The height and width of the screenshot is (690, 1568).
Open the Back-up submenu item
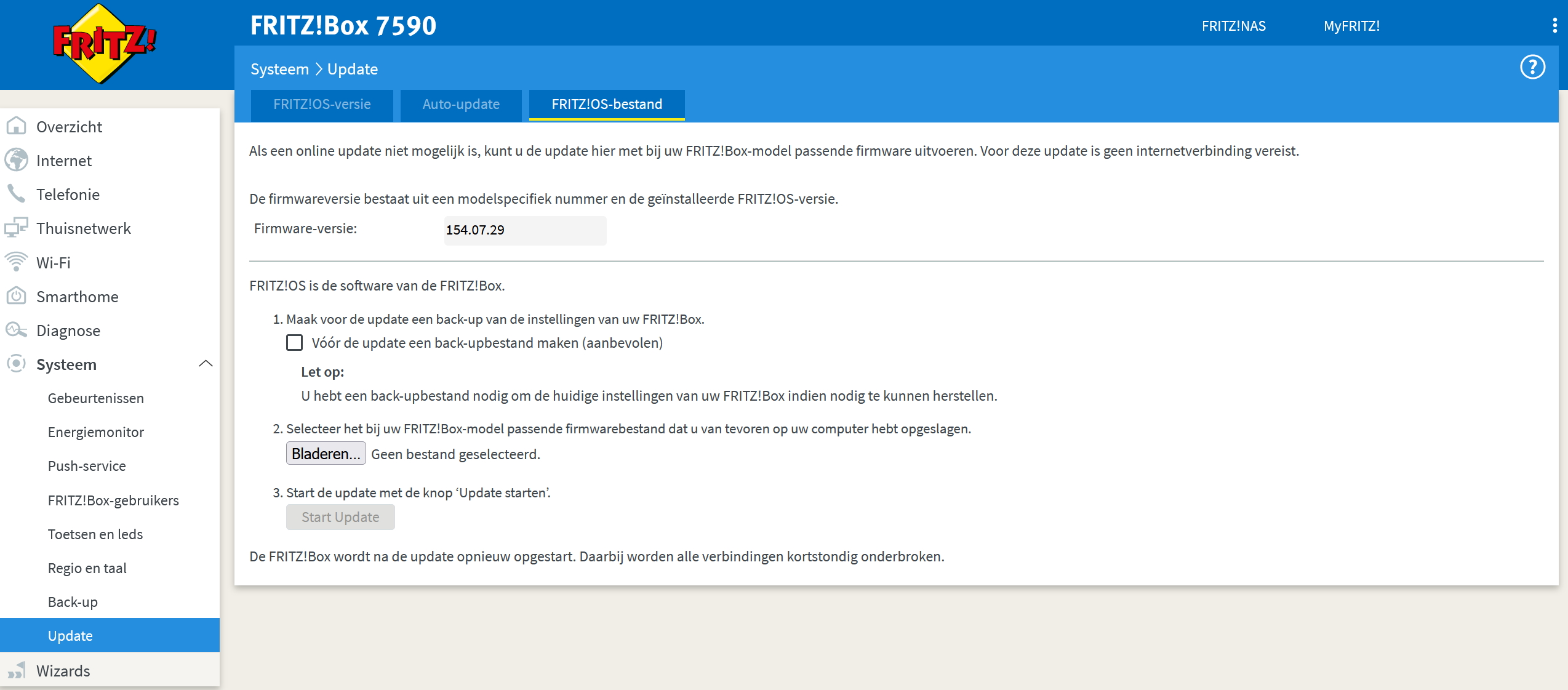[73, 602]
